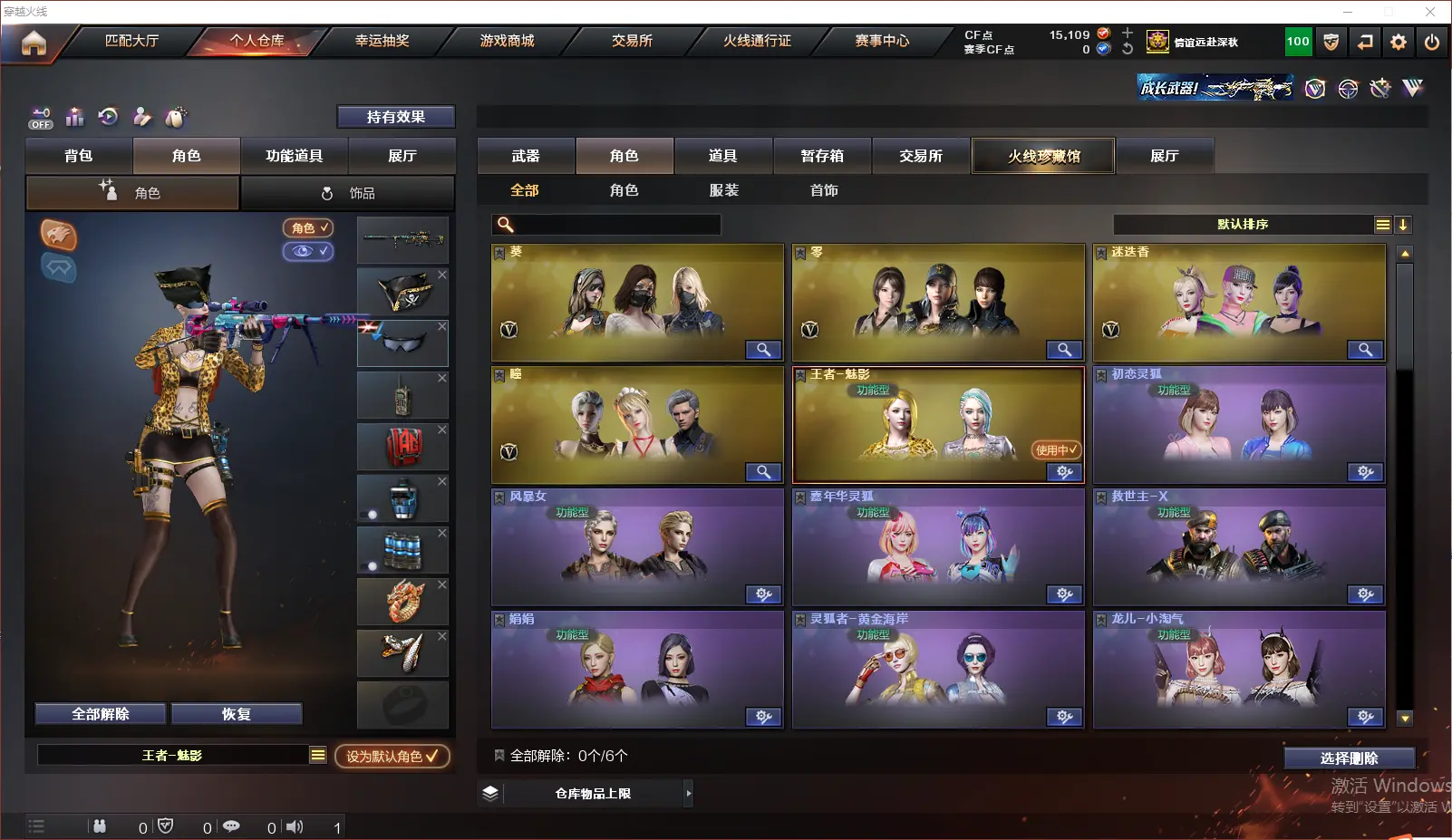Switch to the 匹配大厅 tab

(131, 41)
